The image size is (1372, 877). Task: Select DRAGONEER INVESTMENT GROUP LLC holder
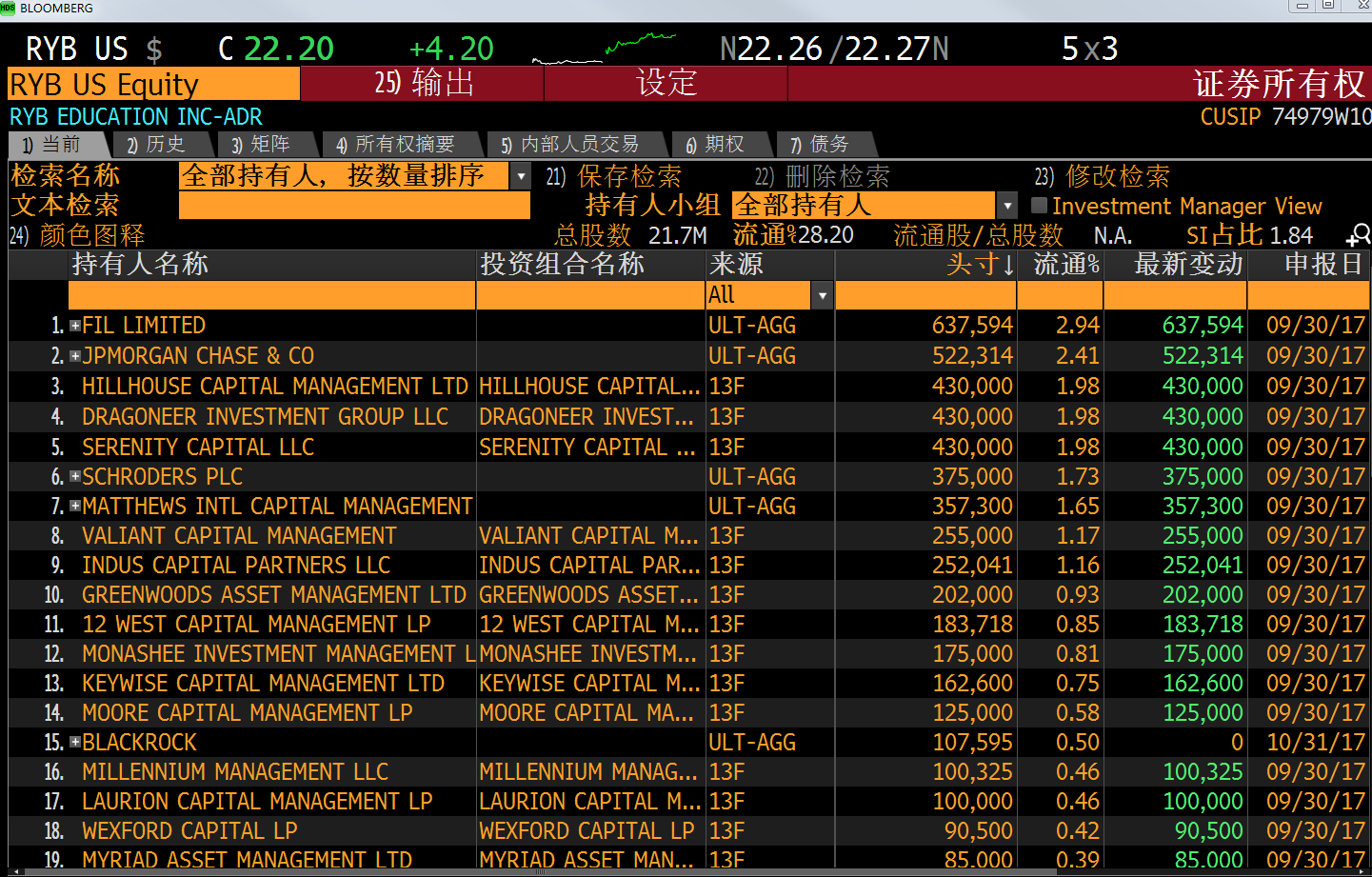point(265,417)
